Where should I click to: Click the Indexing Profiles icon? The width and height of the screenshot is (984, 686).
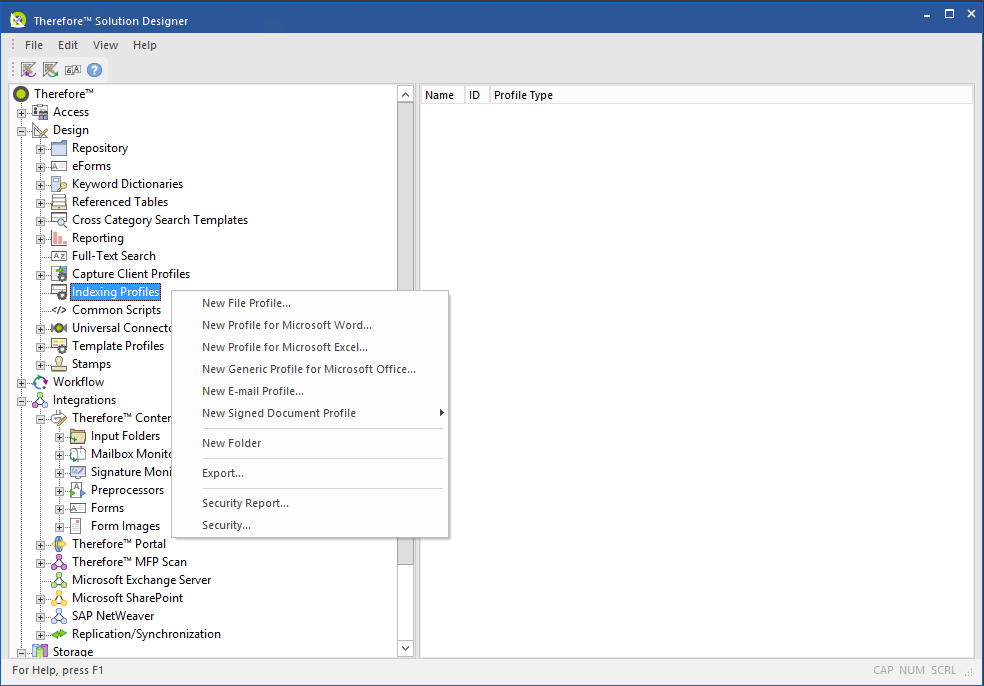pos(59,292)
